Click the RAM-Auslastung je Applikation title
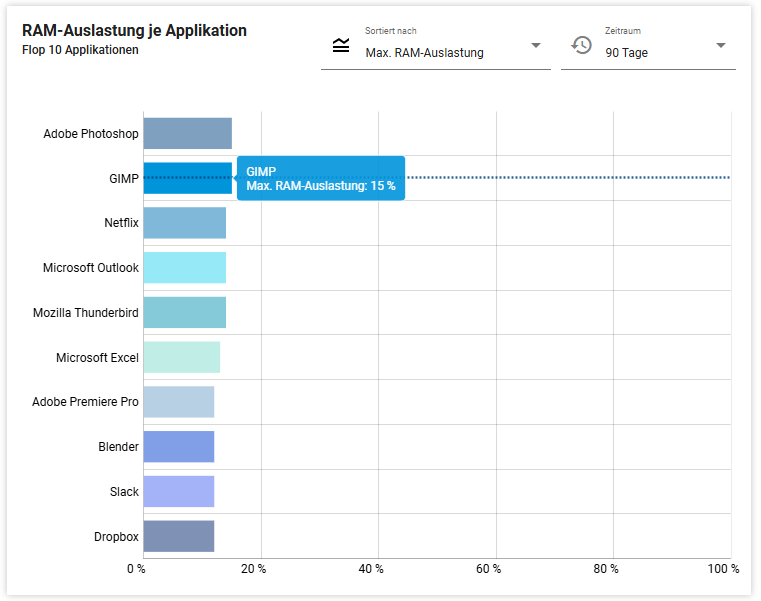Viewport: 761px width, 601px height. [134, 31]
